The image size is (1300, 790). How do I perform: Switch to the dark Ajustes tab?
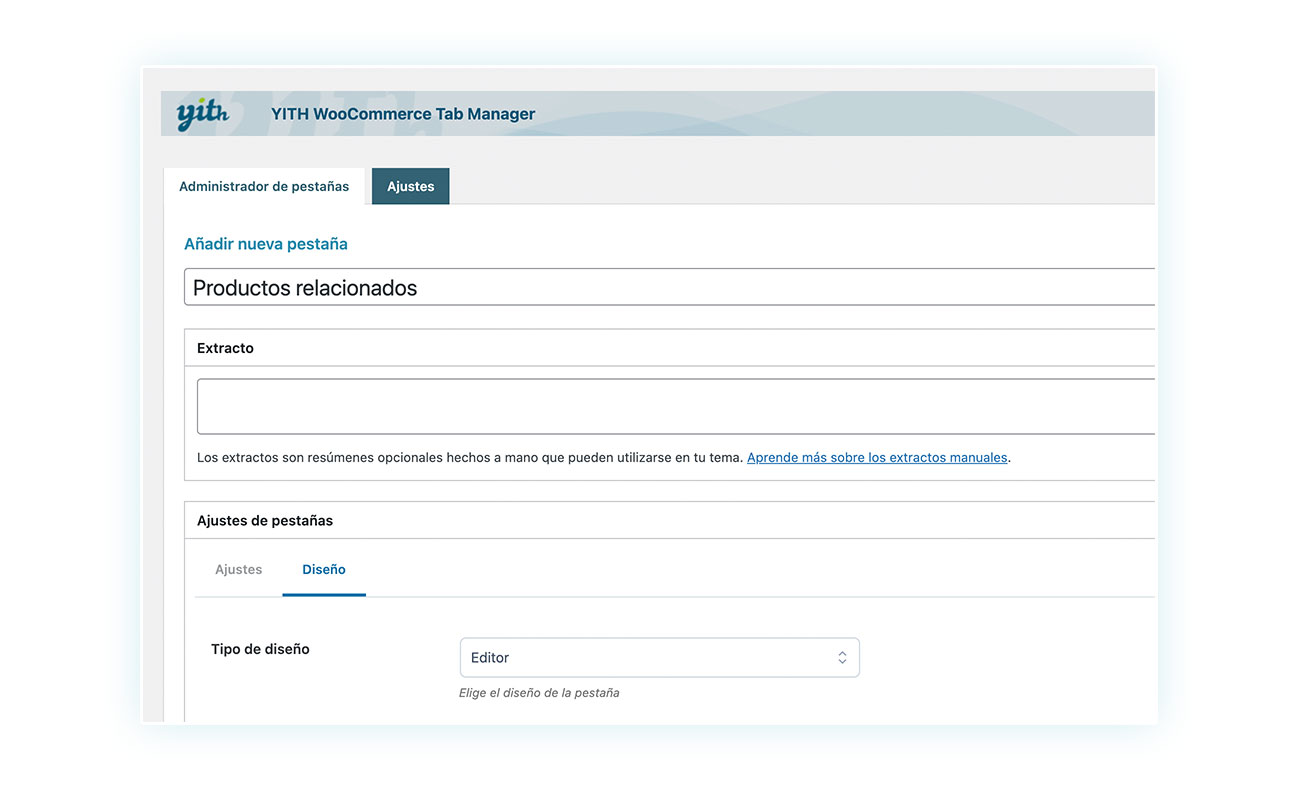[x=410, y=186]
